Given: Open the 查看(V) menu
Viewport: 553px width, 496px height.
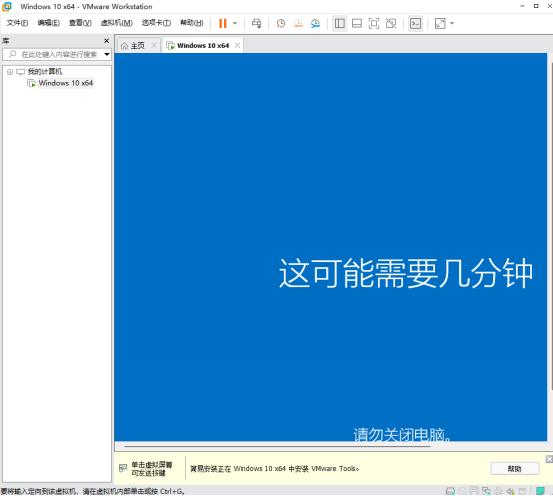Looking at the screenshot, I should click(80, 23).
